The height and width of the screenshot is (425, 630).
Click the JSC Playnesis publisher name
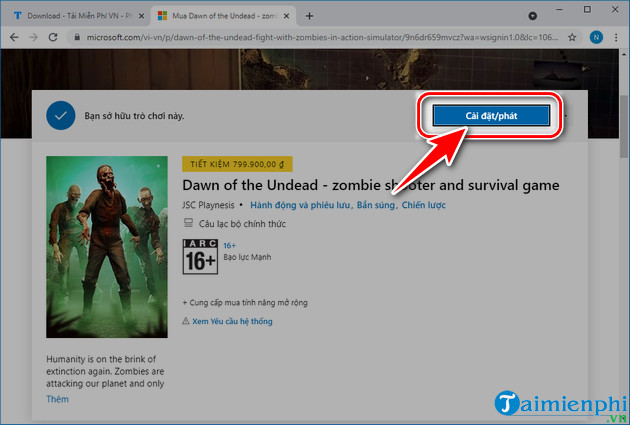pyautogui.click(x=208, y=205)
